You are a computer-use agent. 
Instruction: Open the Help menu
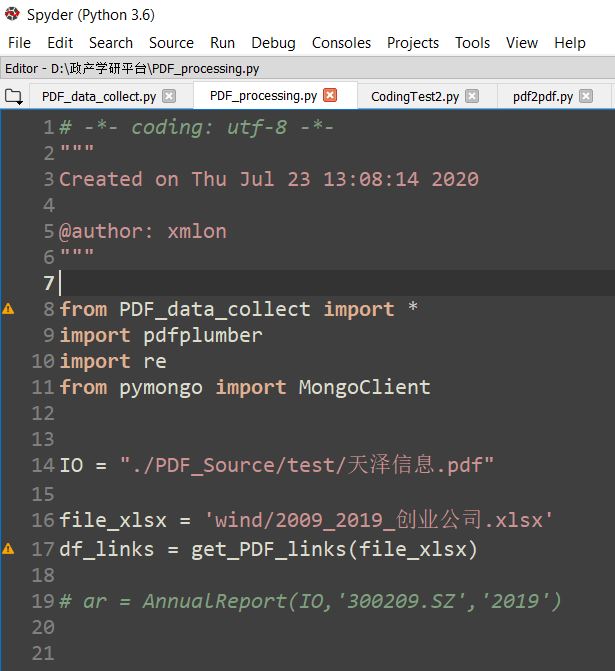(x=570, y=43)
